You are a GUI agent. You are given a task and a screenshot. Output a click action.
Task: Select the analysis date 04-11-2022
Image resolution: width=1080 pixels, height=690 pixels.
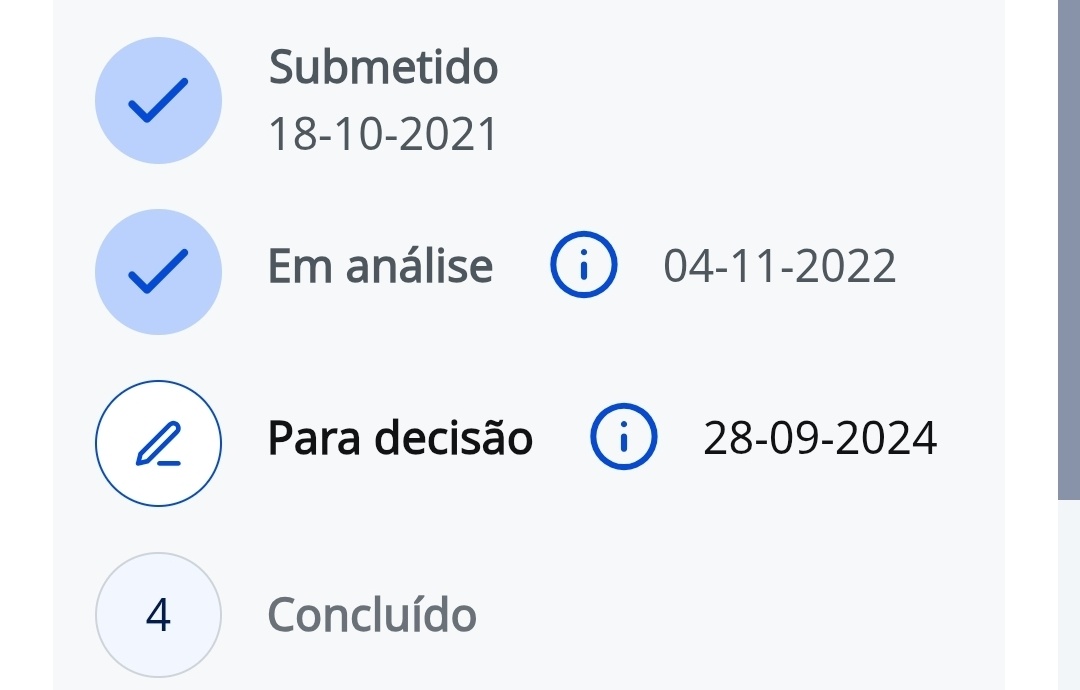[779, 266]
